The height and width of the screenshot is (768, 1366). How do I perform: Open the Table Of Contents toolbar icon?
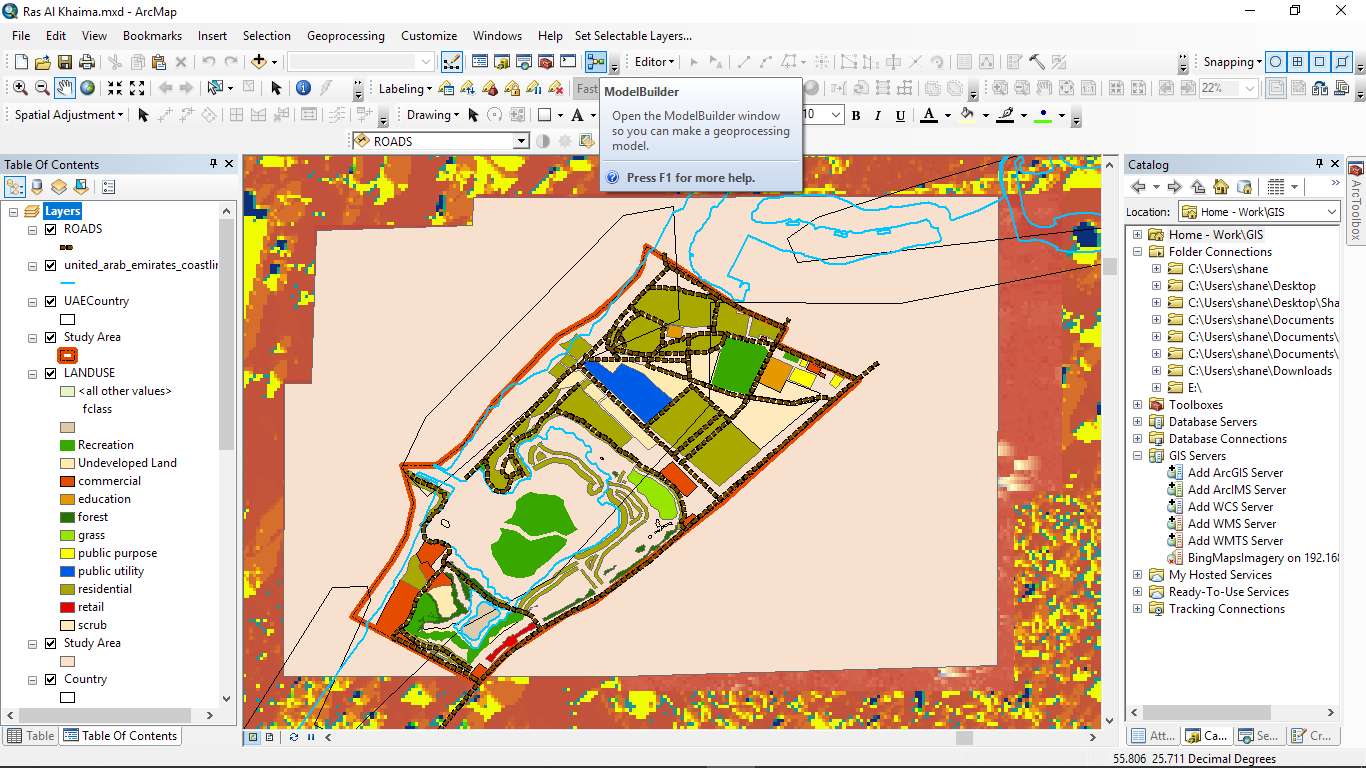480,62
